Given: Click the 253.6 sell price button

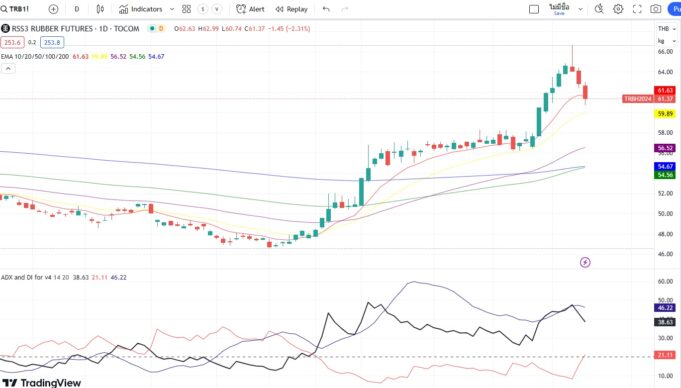Looking at the screenshot, I should coord(13,42).
